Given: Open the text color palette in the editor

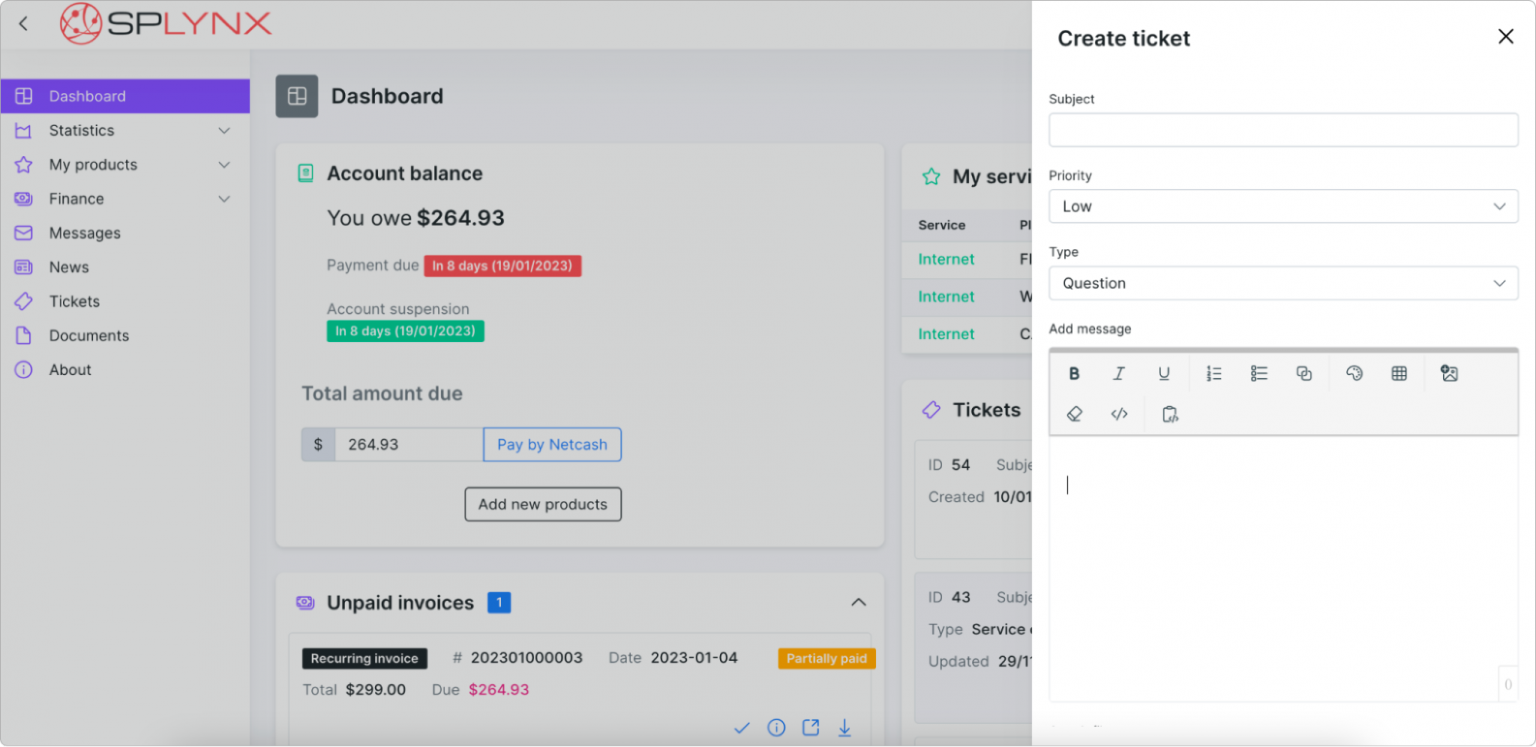Looking at the screenshot, I should tap(1354, 373).
